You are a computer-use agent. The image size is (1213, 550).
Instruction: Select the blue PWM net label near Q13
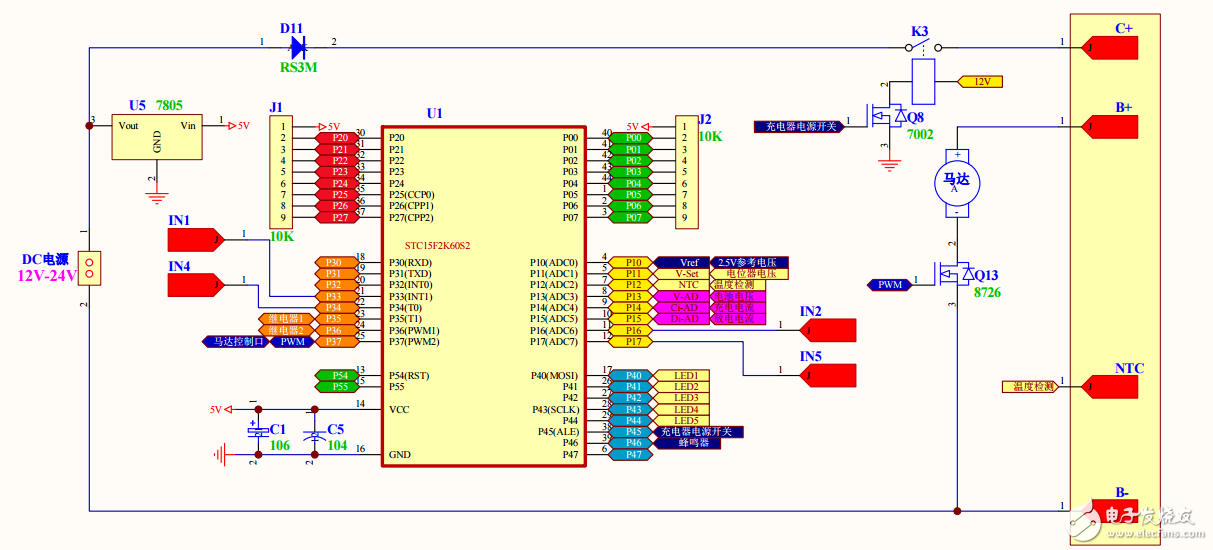tap(889, 285)
